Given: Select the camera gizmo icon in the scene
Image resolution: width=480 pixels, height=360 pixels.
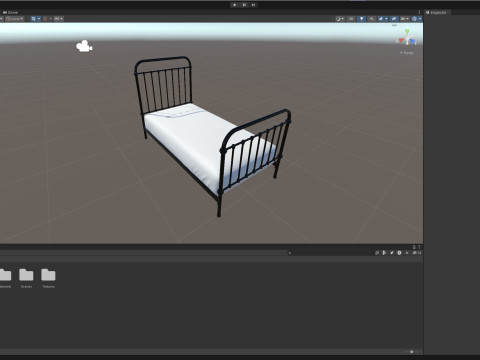Looking at the screenshot, I should [x=84, y=46].
